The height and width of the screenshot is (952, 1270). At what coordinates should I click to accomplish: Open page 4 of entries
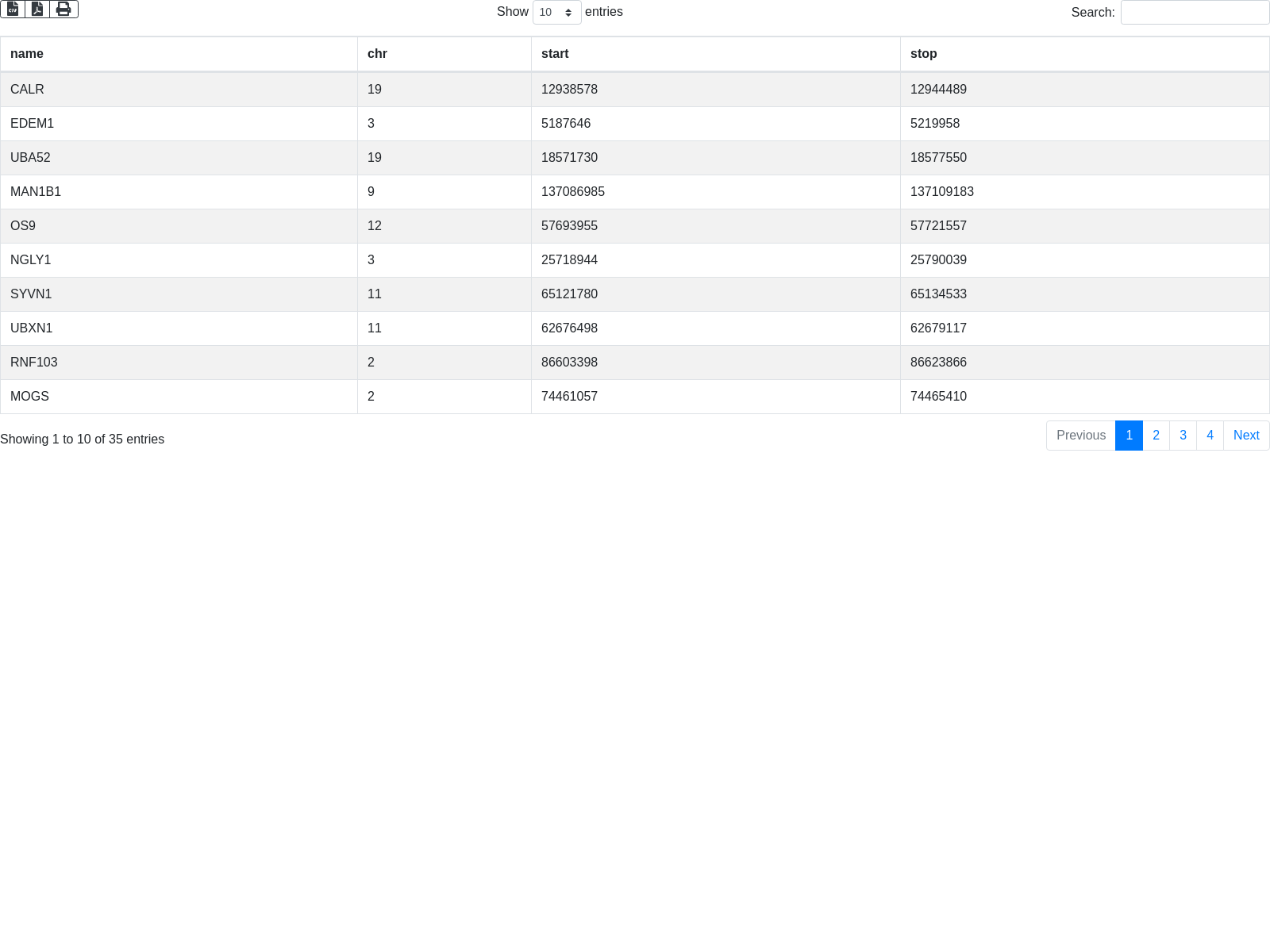click(1210, 436)
